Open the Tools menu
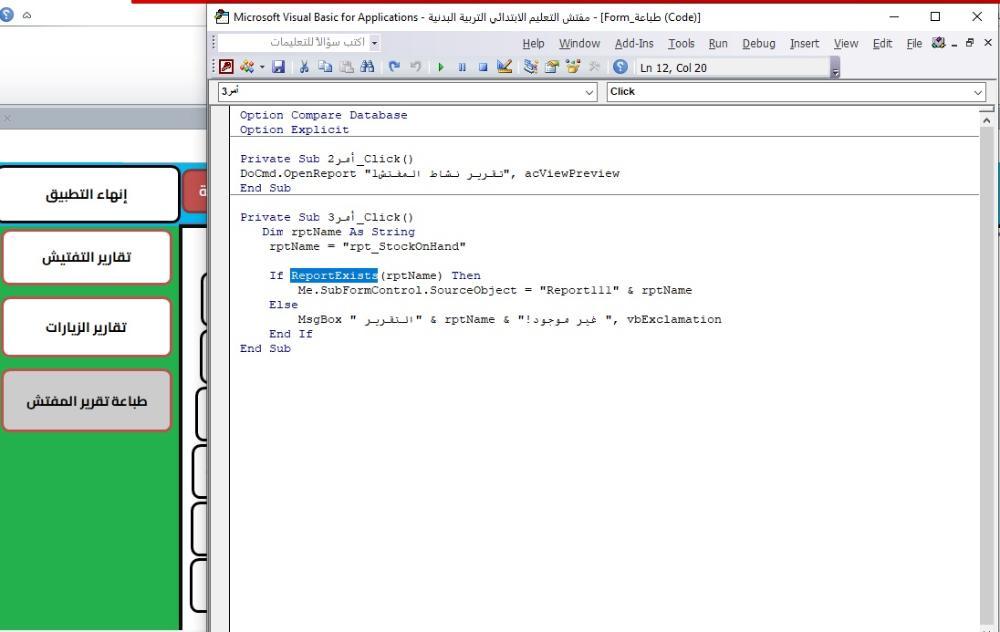 pyautogui.click(x=681, y=43)
